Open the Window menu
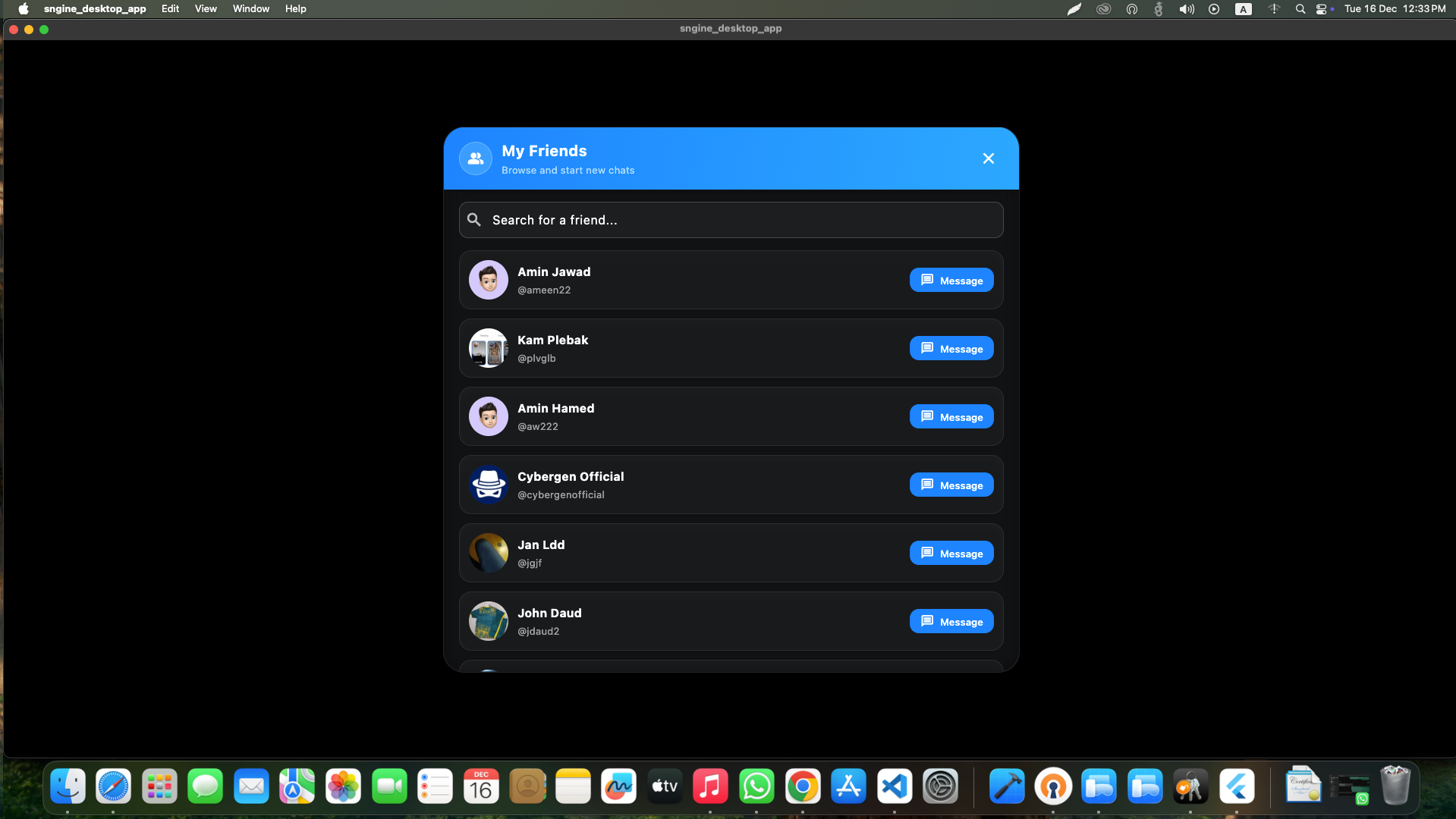 pyautogui.click(x=250, y=8)
